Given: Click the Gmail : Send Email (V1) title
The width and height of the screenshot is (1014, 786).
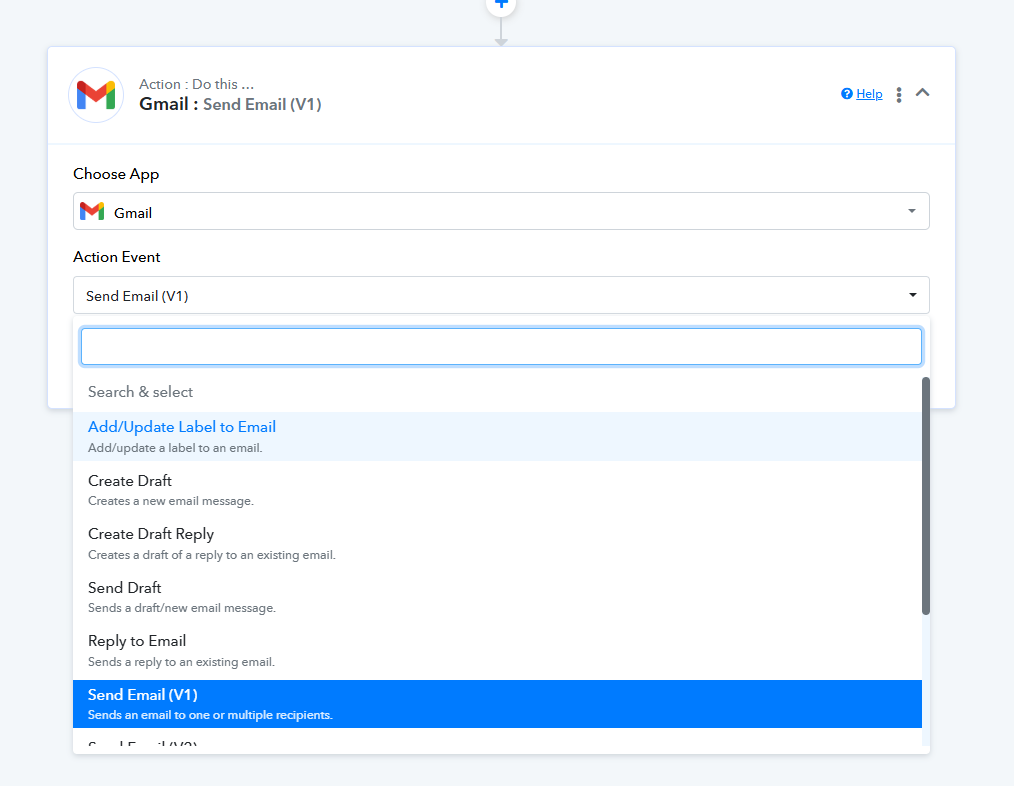Looking at the screenshot, I should tap(230, 104).
